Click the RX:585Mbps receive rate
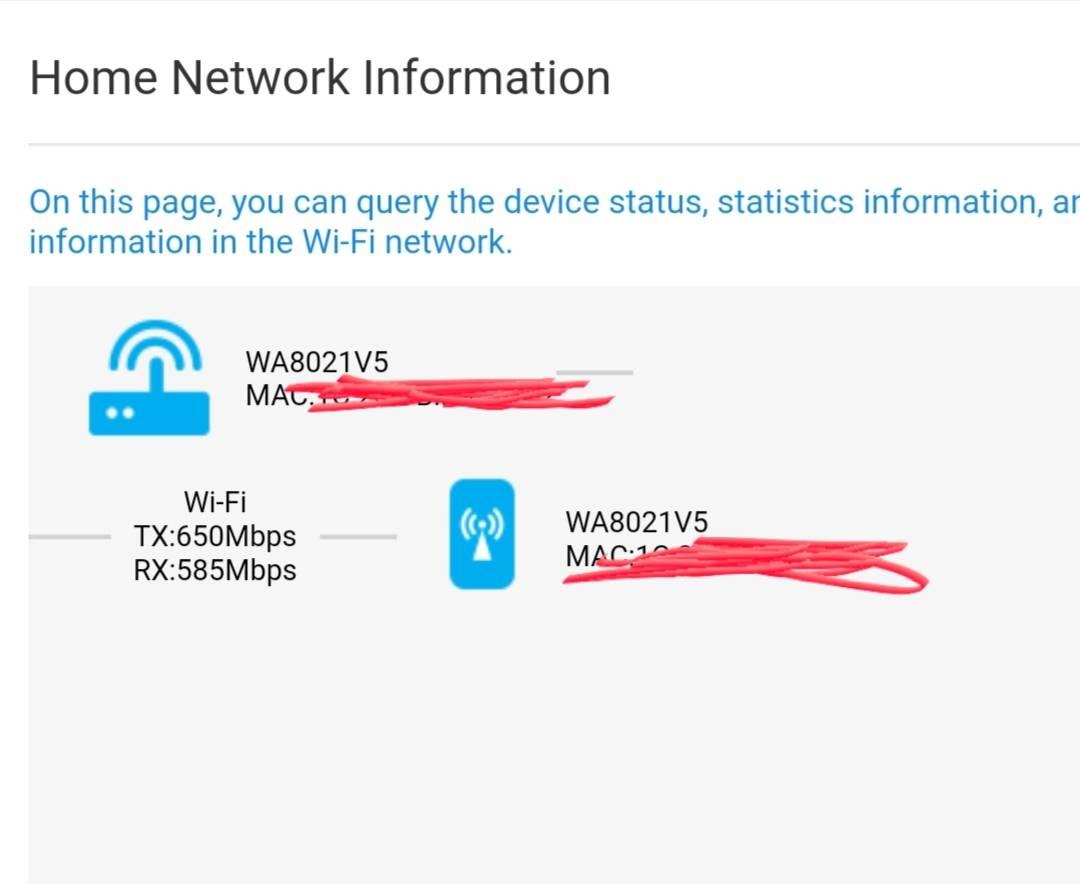1080x884 pixels. coord(215,570)
